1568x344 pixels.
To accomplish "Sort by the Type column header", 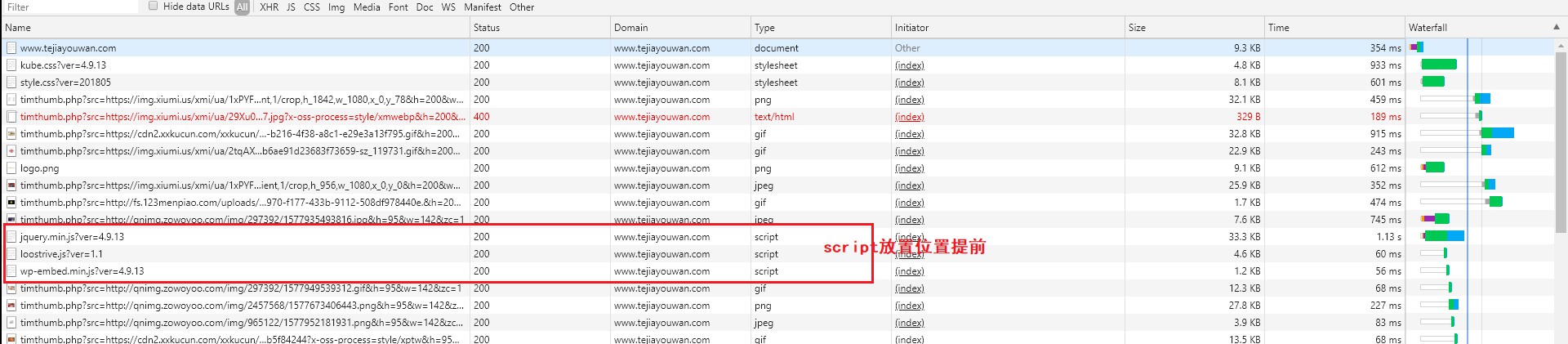I will coord(821,28).
